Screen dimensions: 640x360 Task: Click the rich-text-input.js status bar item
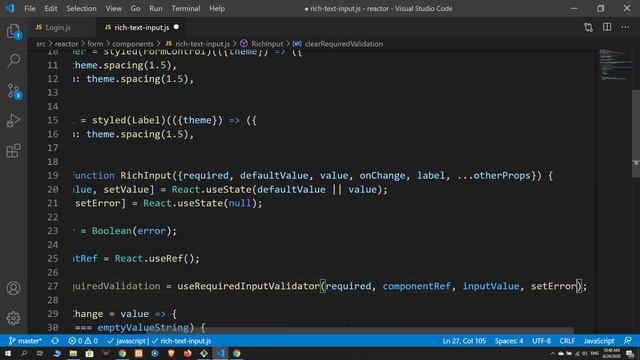[181, 341]
